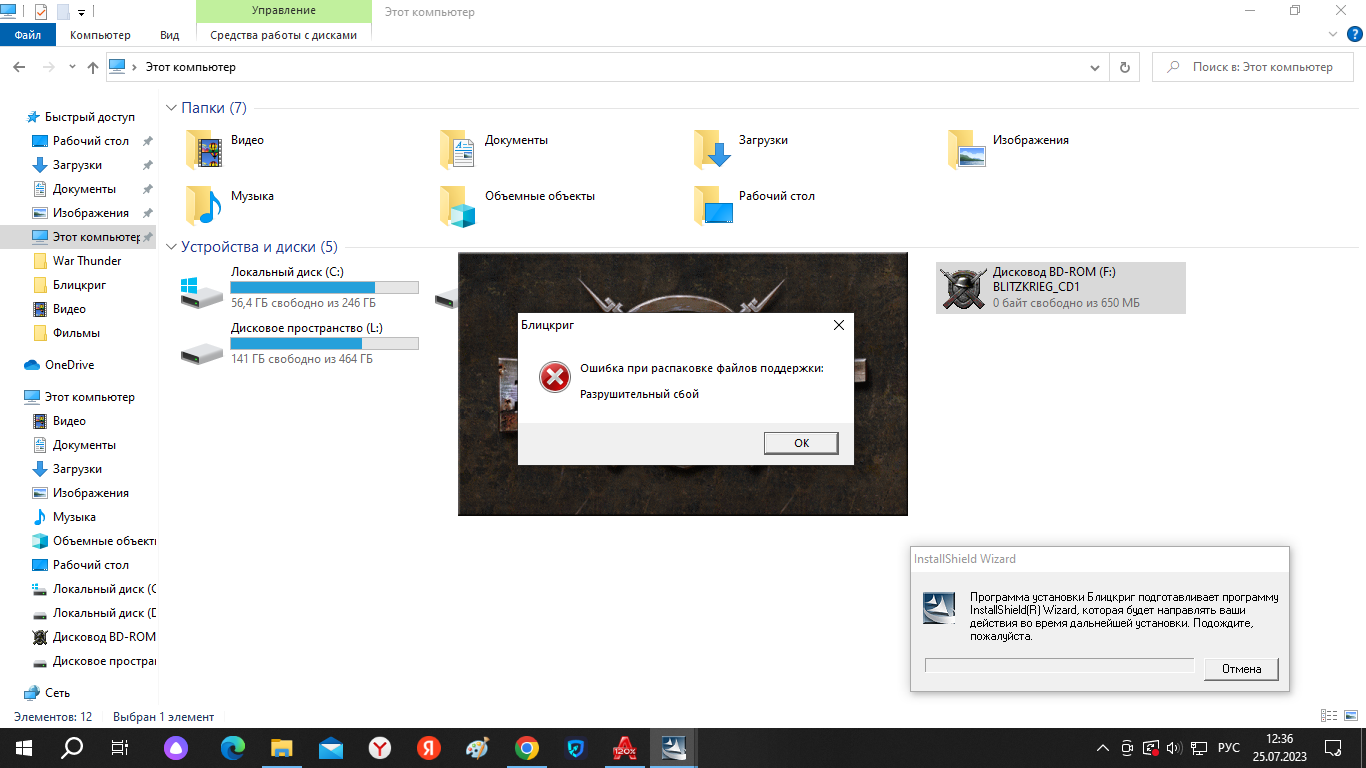Viewport: 1366px width, 768px height.
Task: Open Блицкриг folder in Quick access
Action: (x=79, y=285)
